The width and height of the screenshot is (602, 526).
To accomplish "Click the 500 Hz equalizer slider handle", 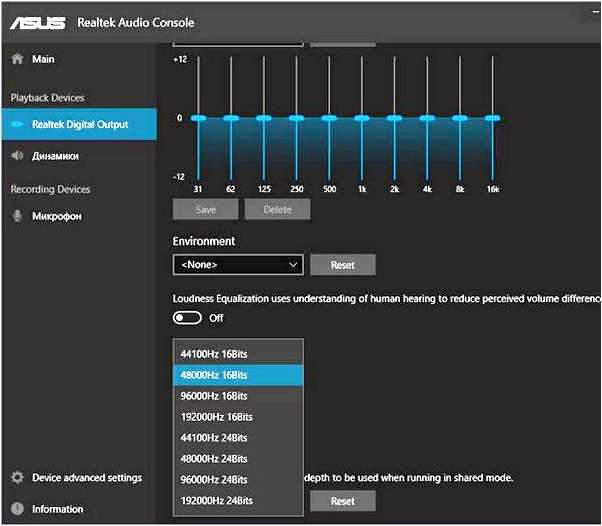I will tap(329, 118).
